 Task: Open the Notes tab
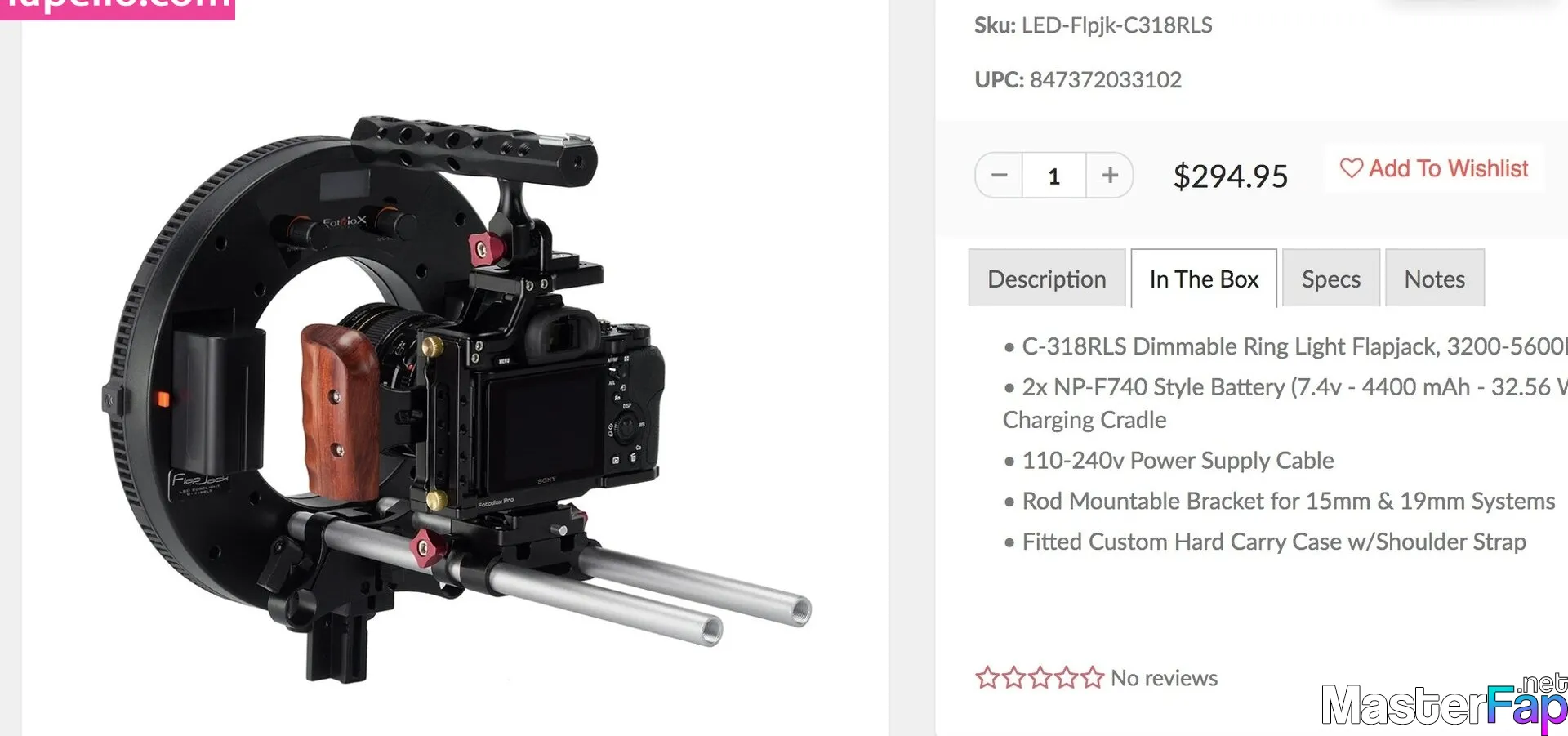coord(1435,279)
